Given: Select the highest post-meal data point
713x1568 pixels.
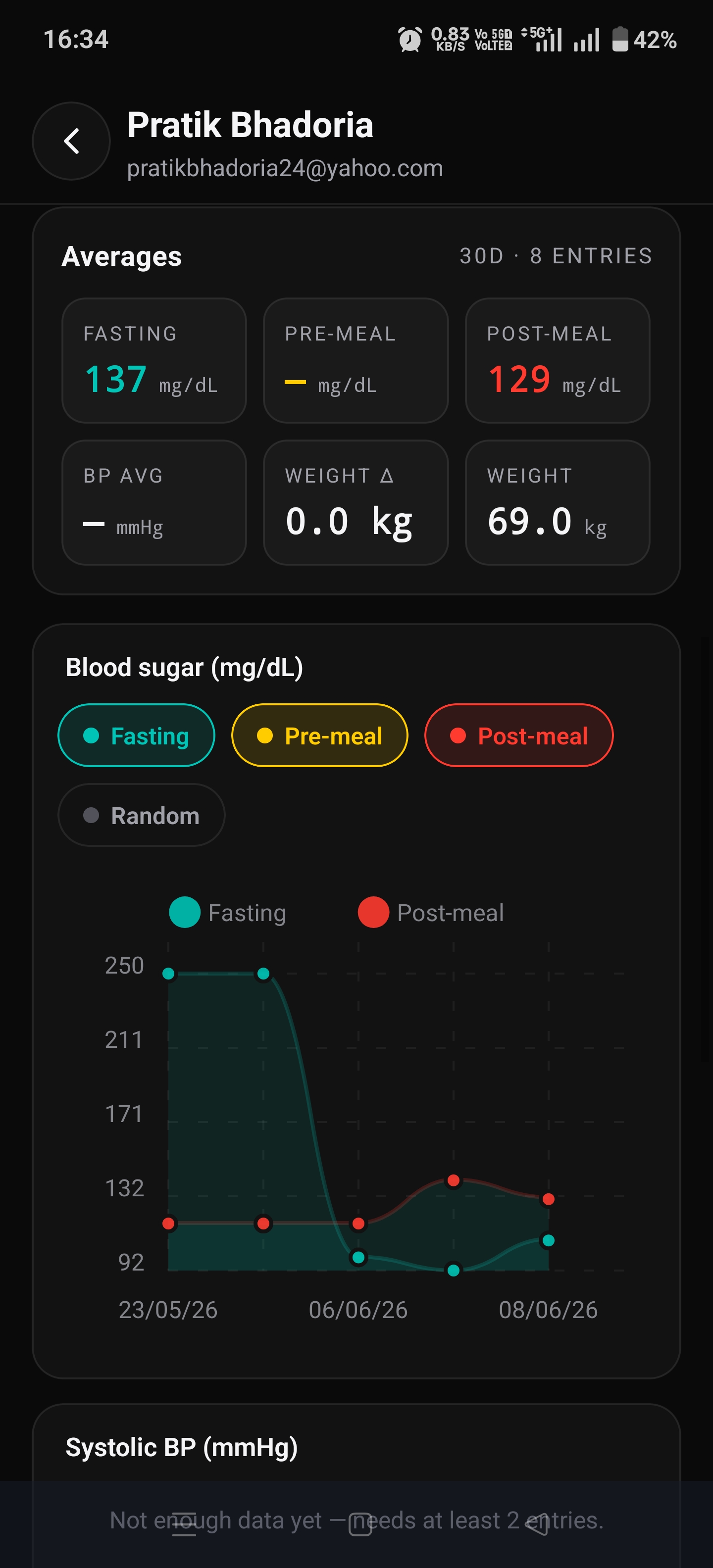Looking at the screenshot, I should click(453, 1181).
